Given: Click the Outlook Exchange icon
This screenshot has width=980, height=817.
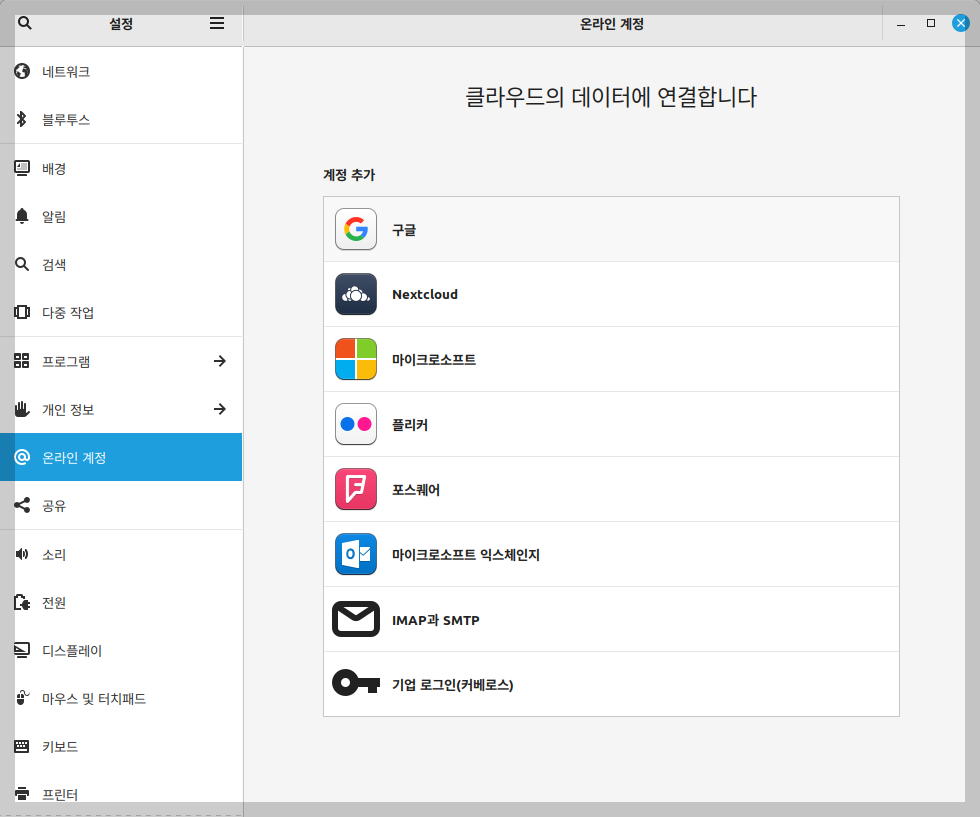Looking at the screenshot, I should pyautogui.click(x=356, y=554).
